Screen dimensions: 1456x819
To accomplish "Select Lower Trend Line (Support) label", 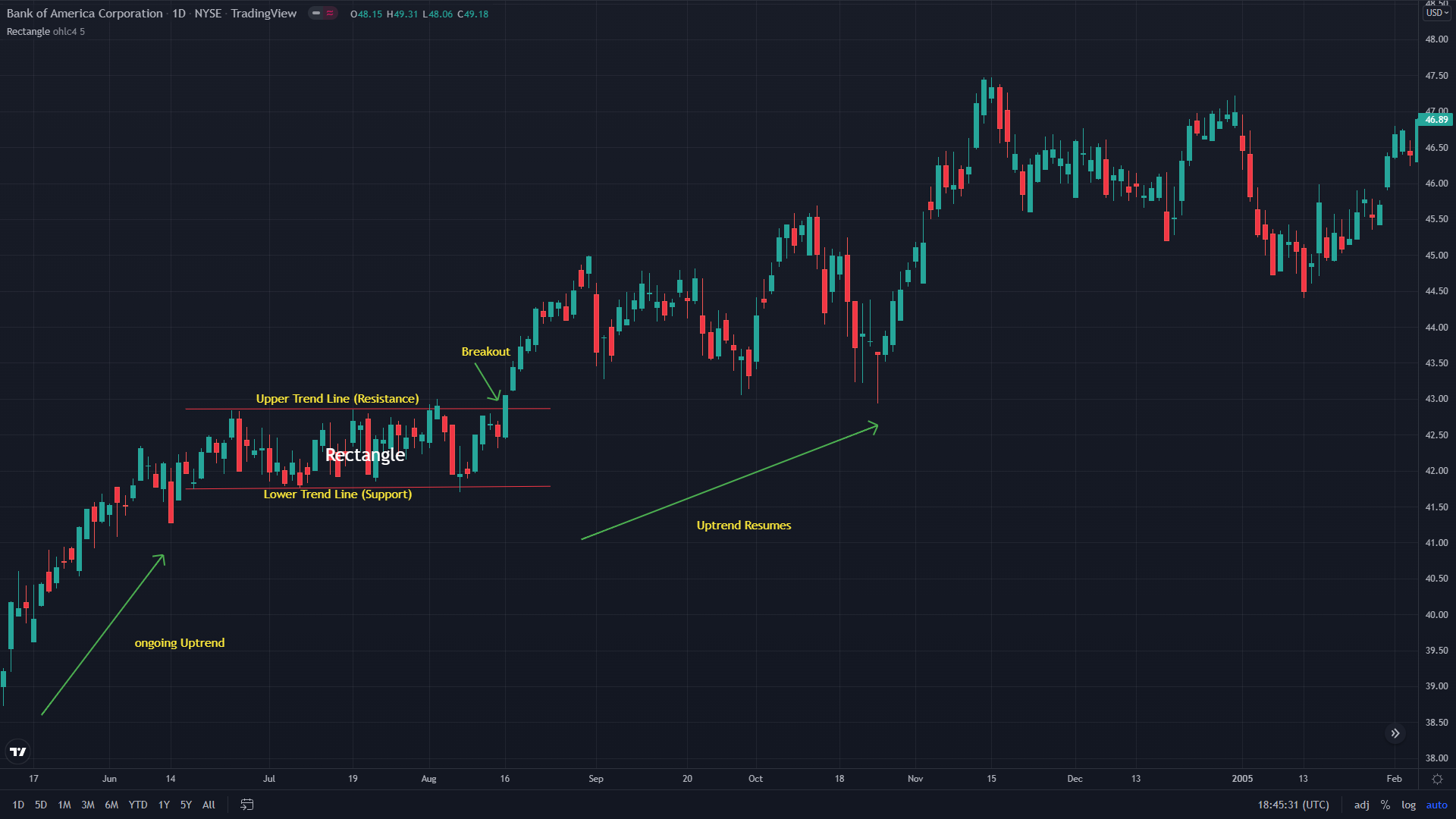I will [x=337, y=494].
